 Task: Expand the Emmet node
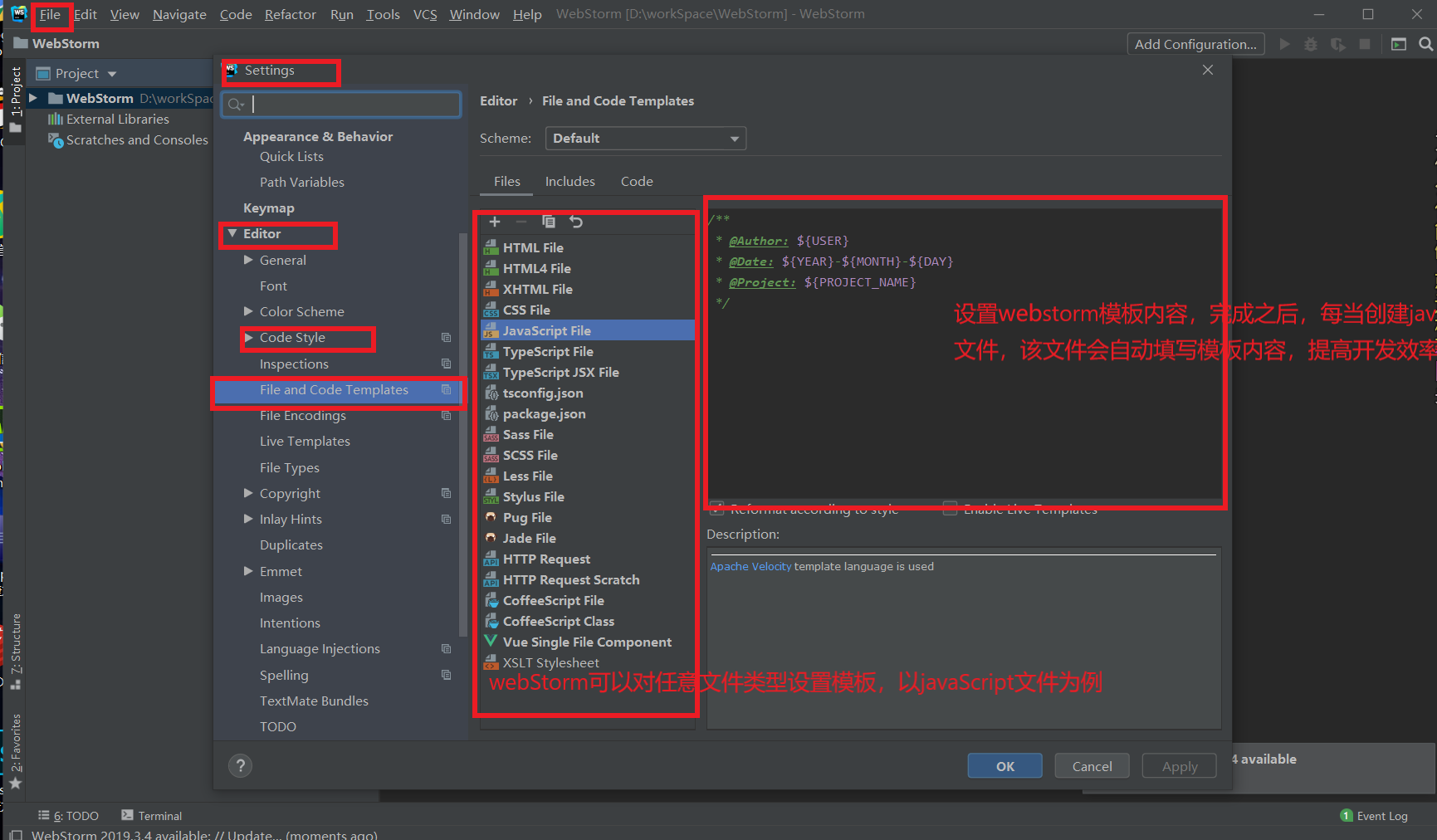click(x=248, y=571)
